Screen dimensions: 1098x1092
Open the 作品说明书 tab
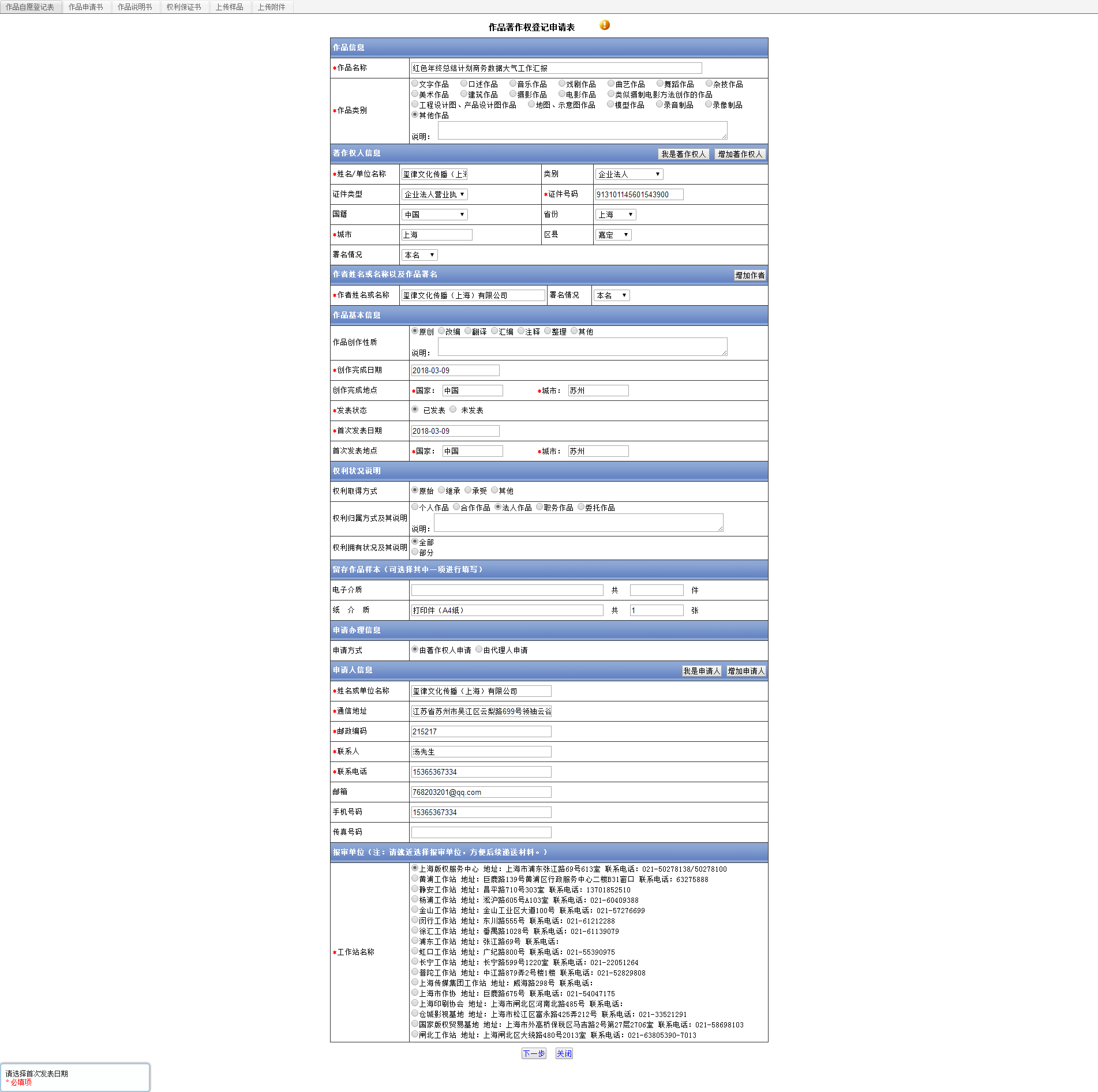click(134, 7)
